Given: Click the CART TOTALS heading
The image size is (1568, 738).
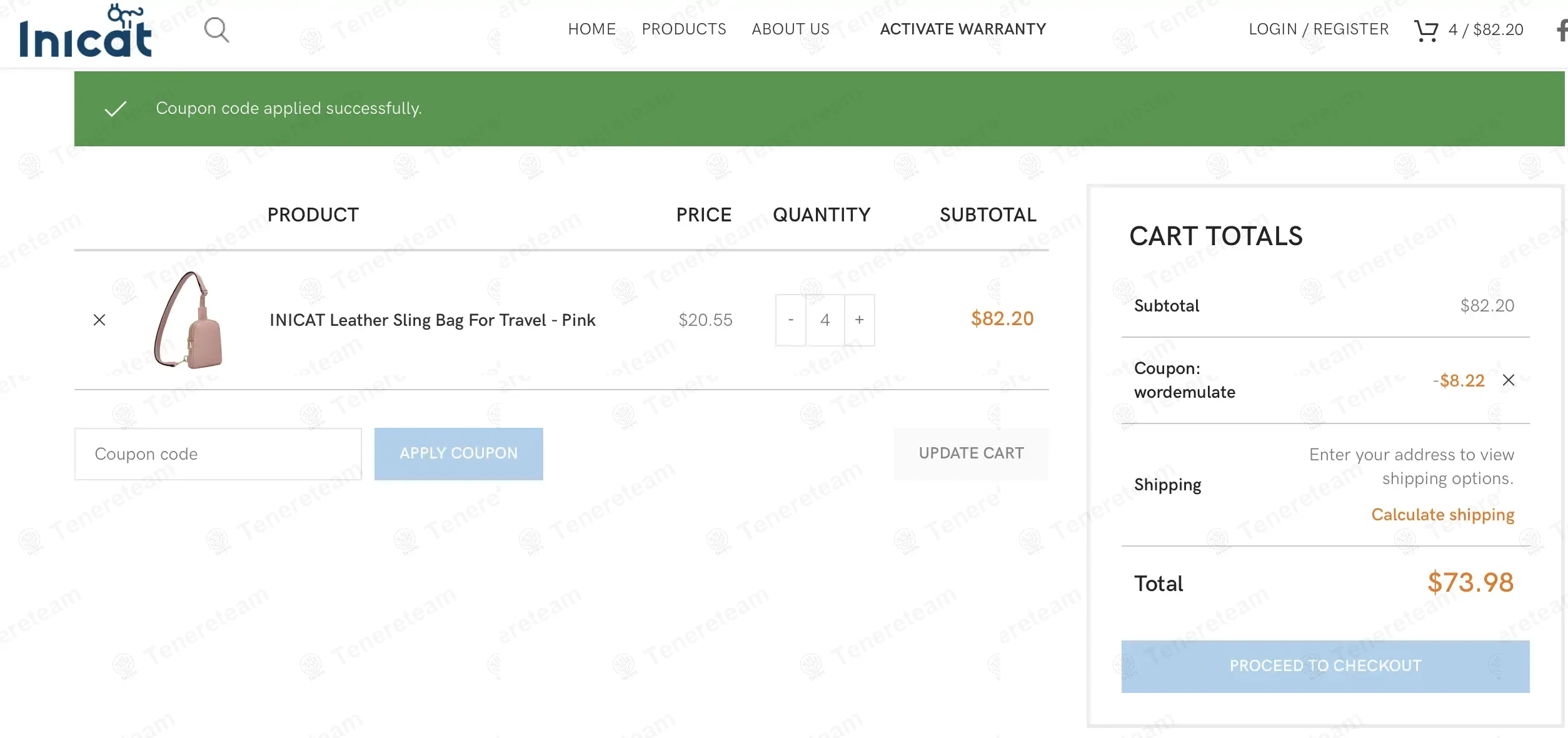Looking at the screenshot, I should coord(1216,236).
